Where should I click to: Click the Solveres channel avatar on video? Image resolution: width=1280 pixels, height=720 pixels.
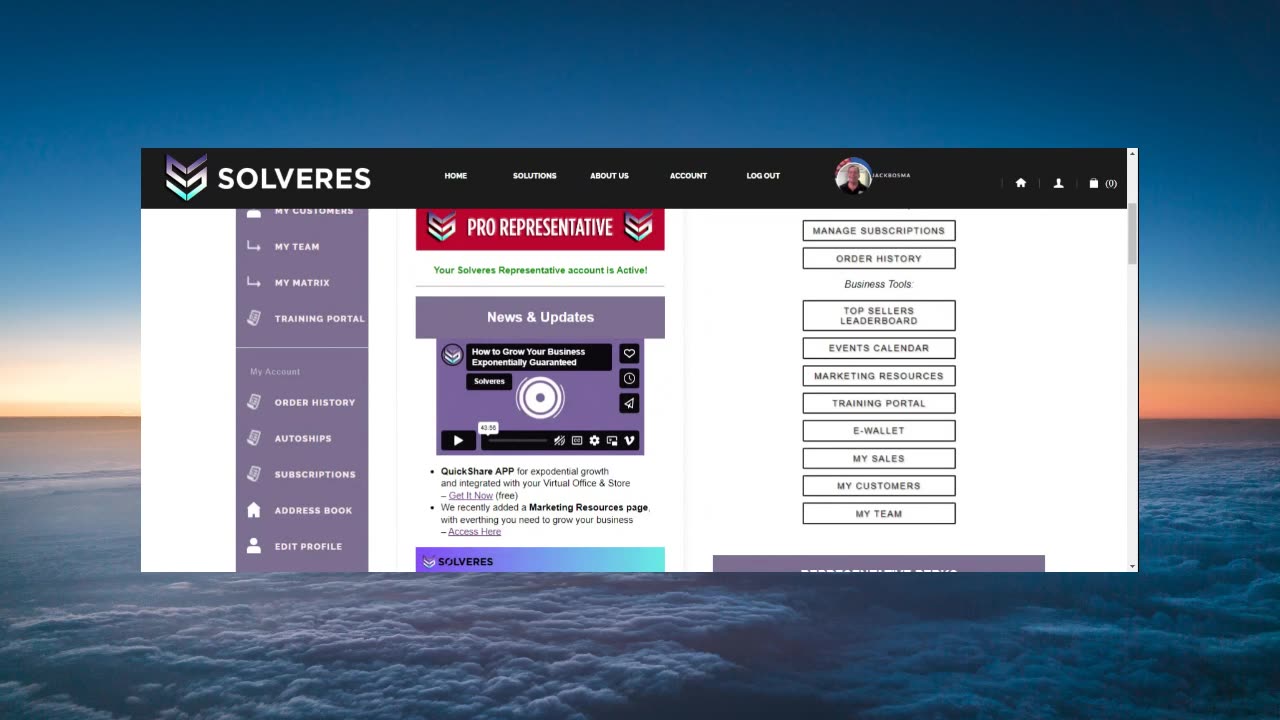tap(452, 355)
